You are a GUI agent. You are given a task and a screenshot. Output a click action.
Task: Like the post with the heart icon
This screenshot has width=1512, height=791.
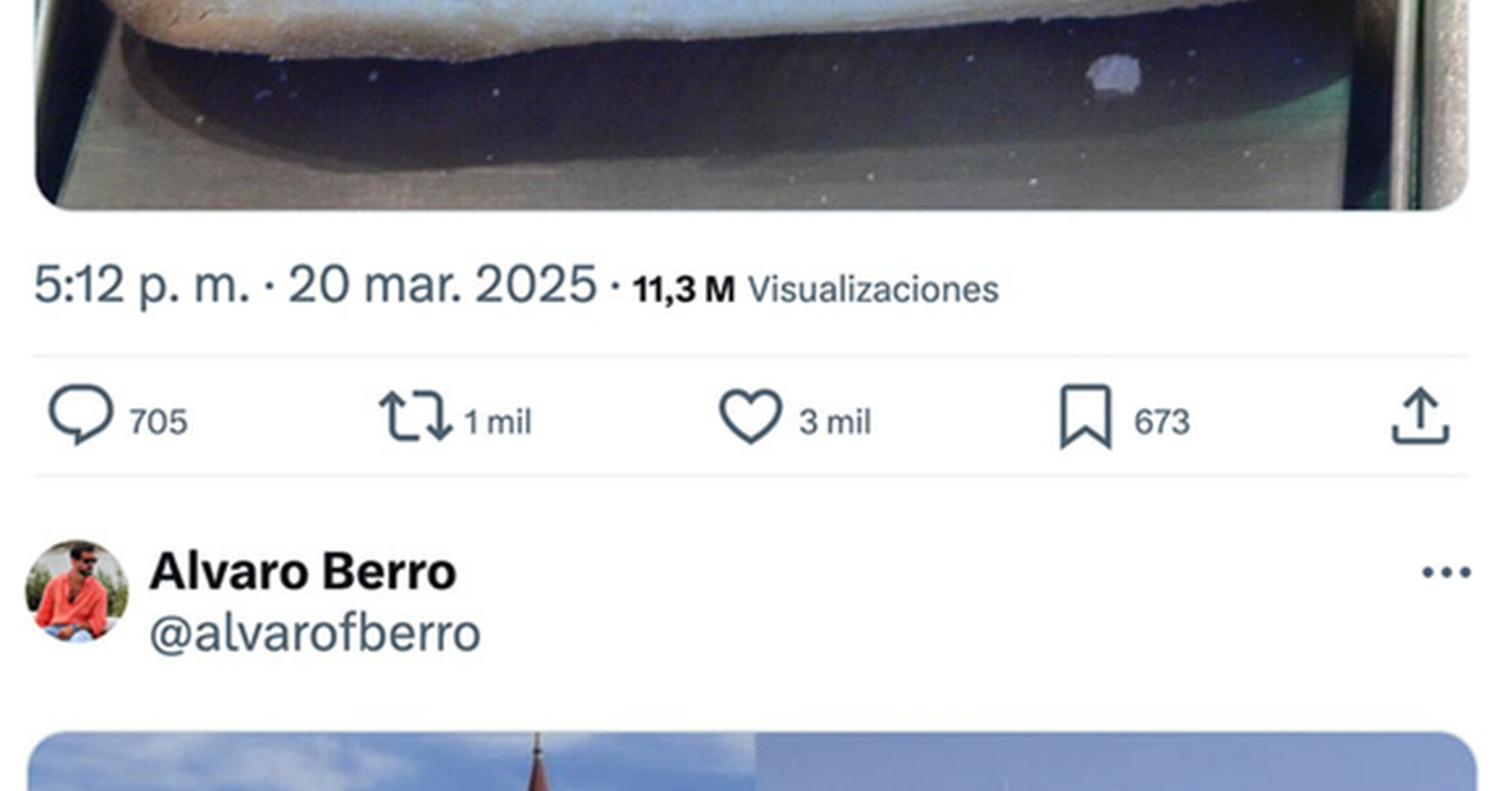coord(750,415)
